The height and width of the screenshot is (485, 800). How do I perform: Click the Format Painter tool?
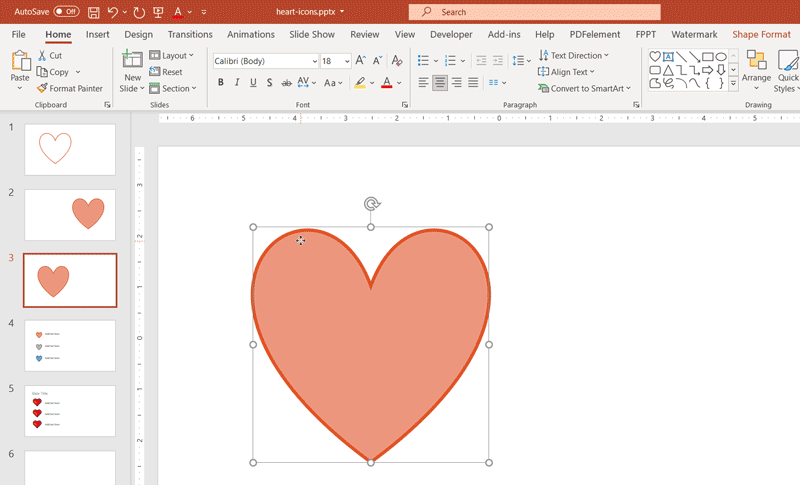[70, 88]
